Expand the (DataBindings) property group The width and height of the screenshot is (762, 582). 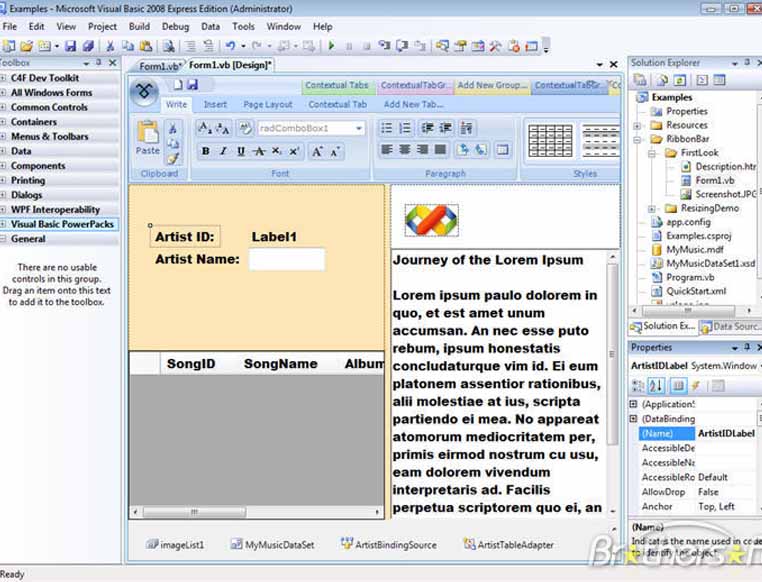coord(633,418)
